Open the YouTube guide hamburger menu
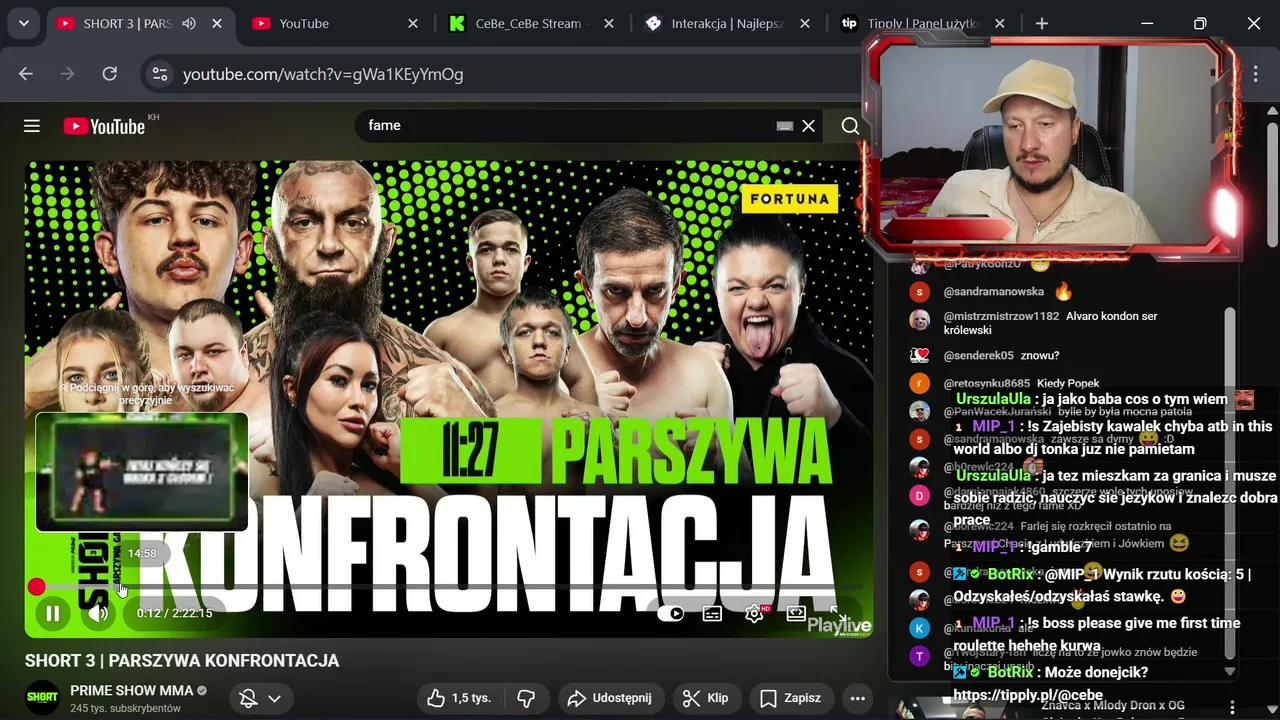 32,126
